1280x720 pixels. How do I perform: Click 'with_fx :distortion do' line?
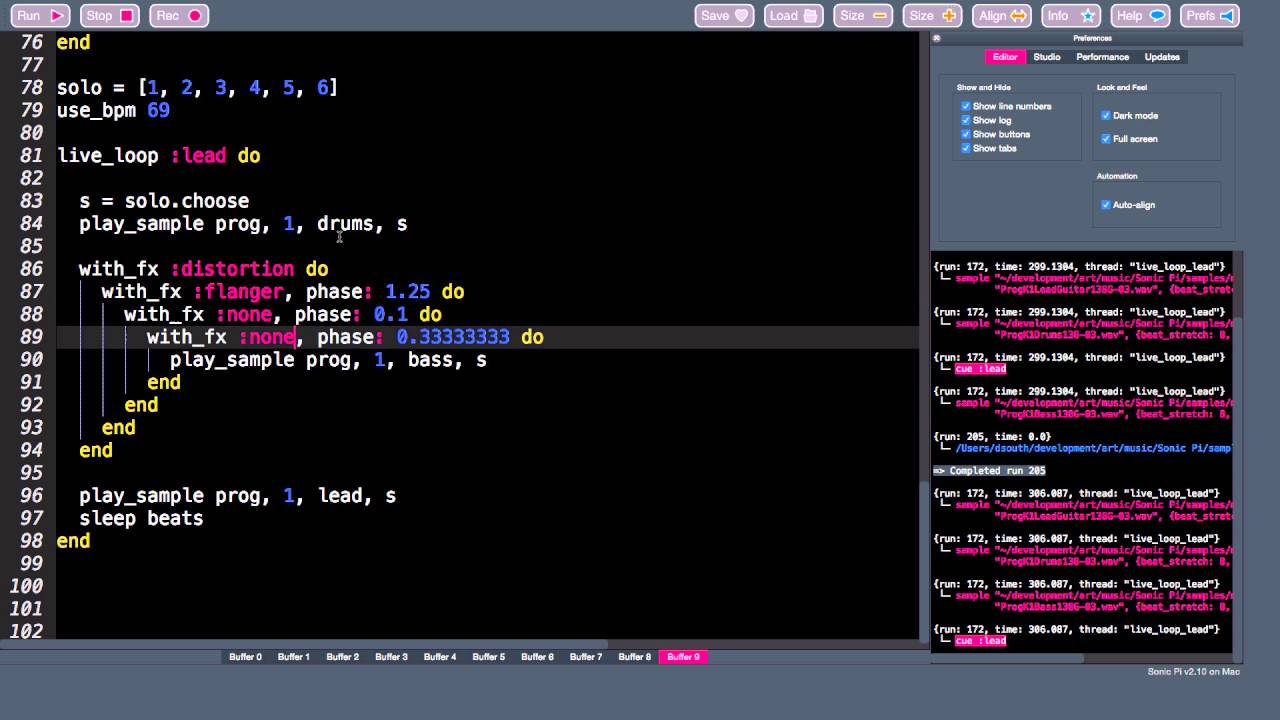(204, 269)
